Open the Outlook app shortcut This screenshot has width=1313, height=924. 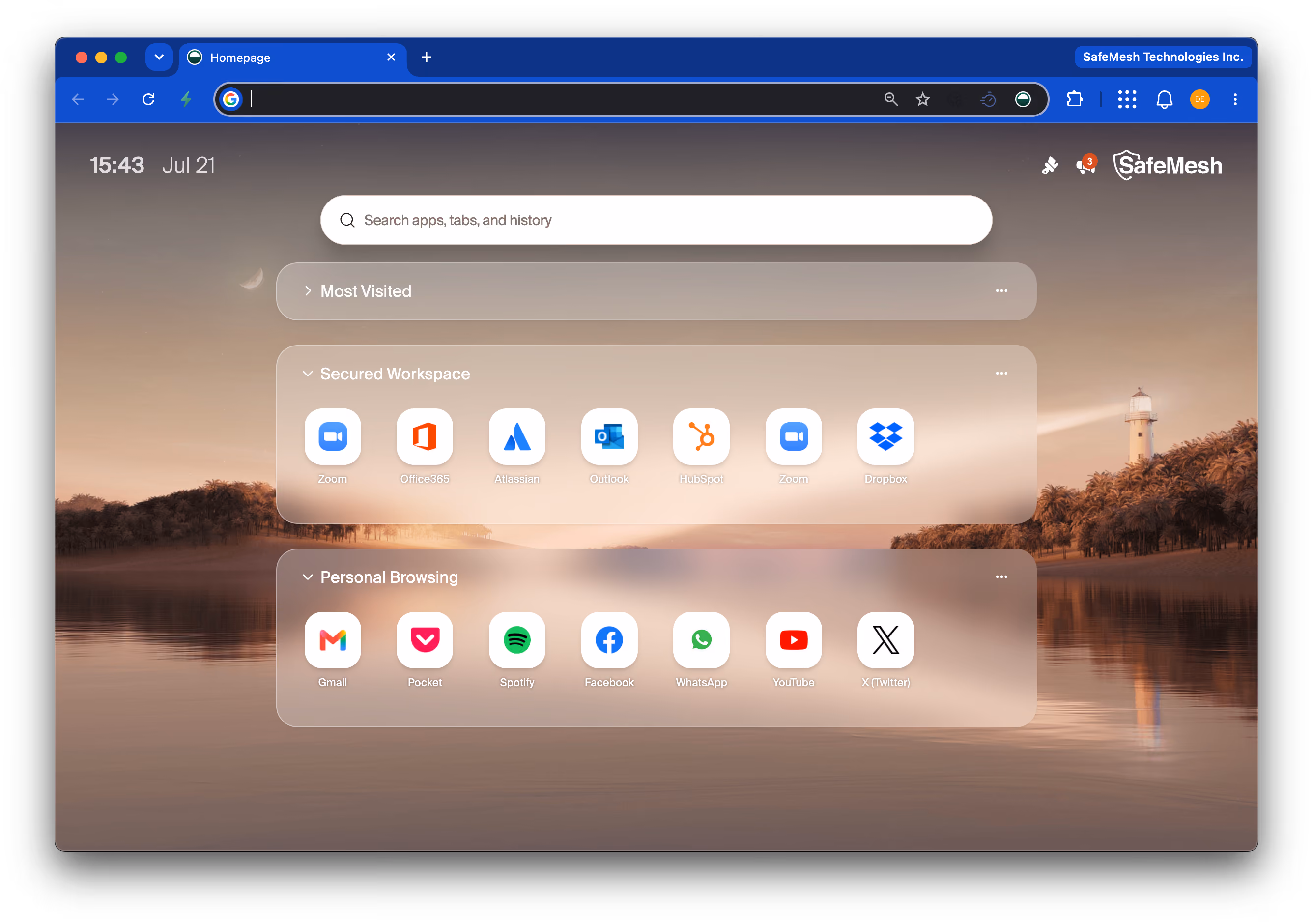click(x=609, y=436)
